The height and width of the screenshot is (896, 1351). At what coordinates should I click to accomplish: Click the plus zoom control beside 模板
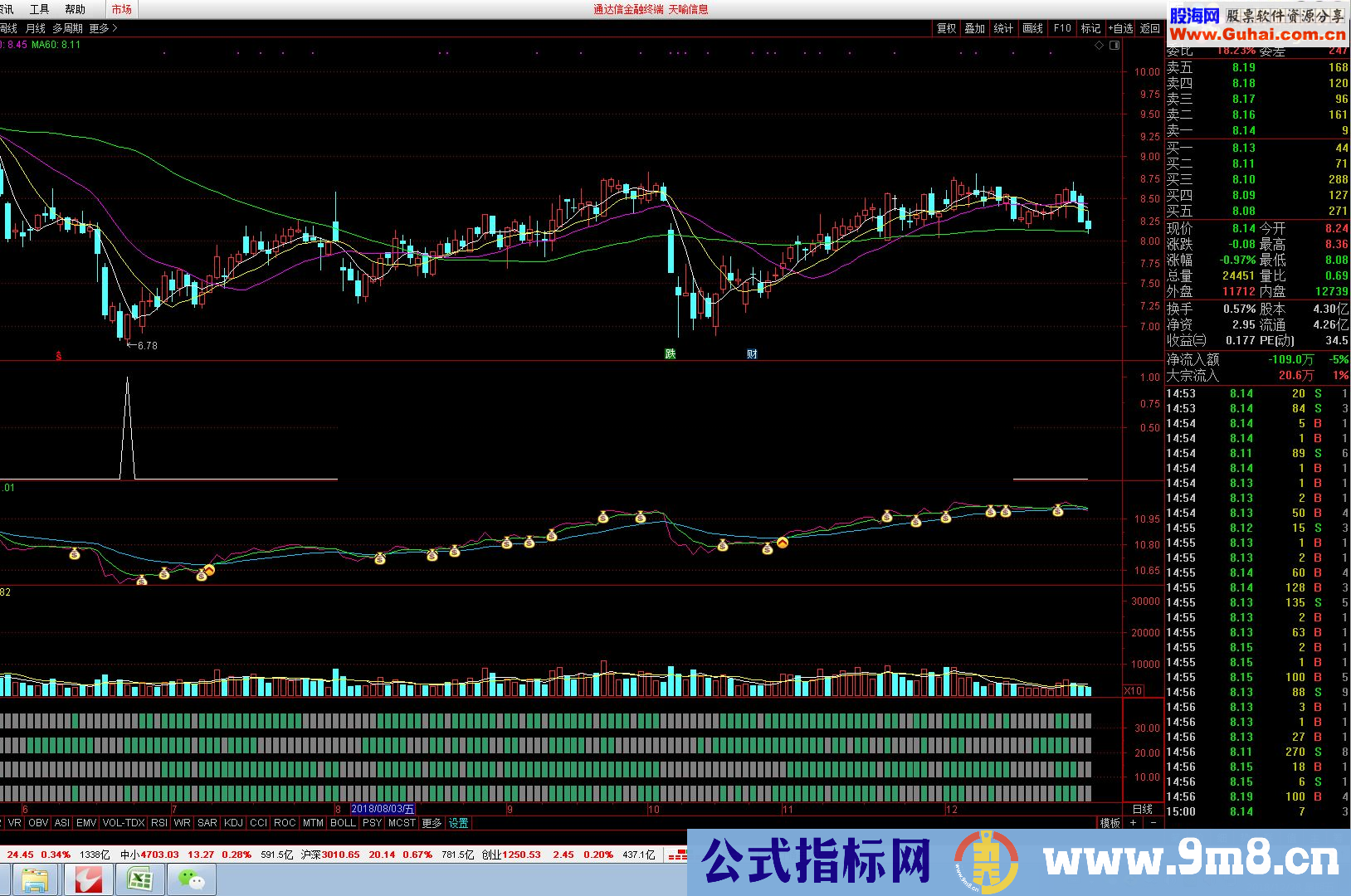[x=1134, y=824]
